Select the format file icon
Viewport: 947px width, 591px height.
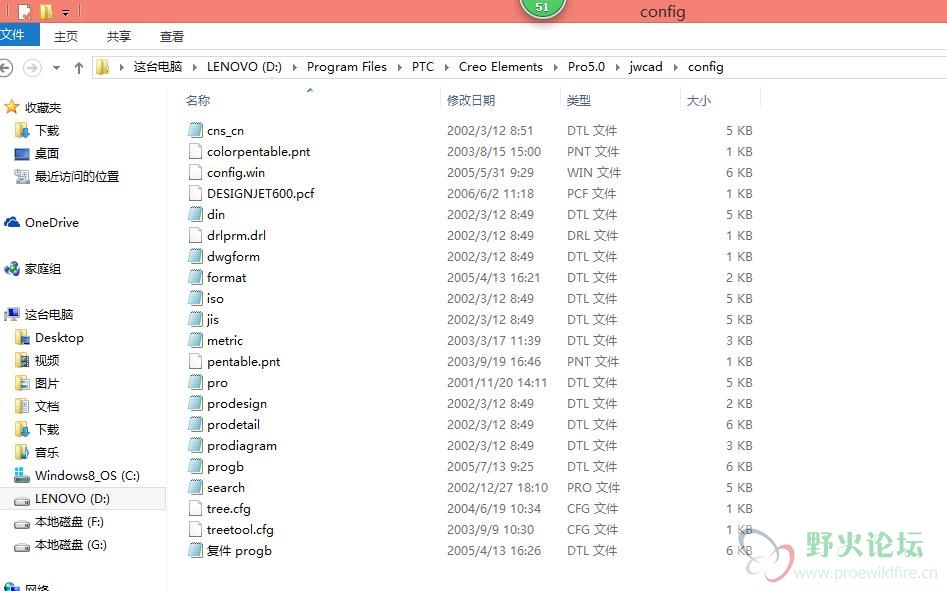pyautogui.click(x=195, y=278)
